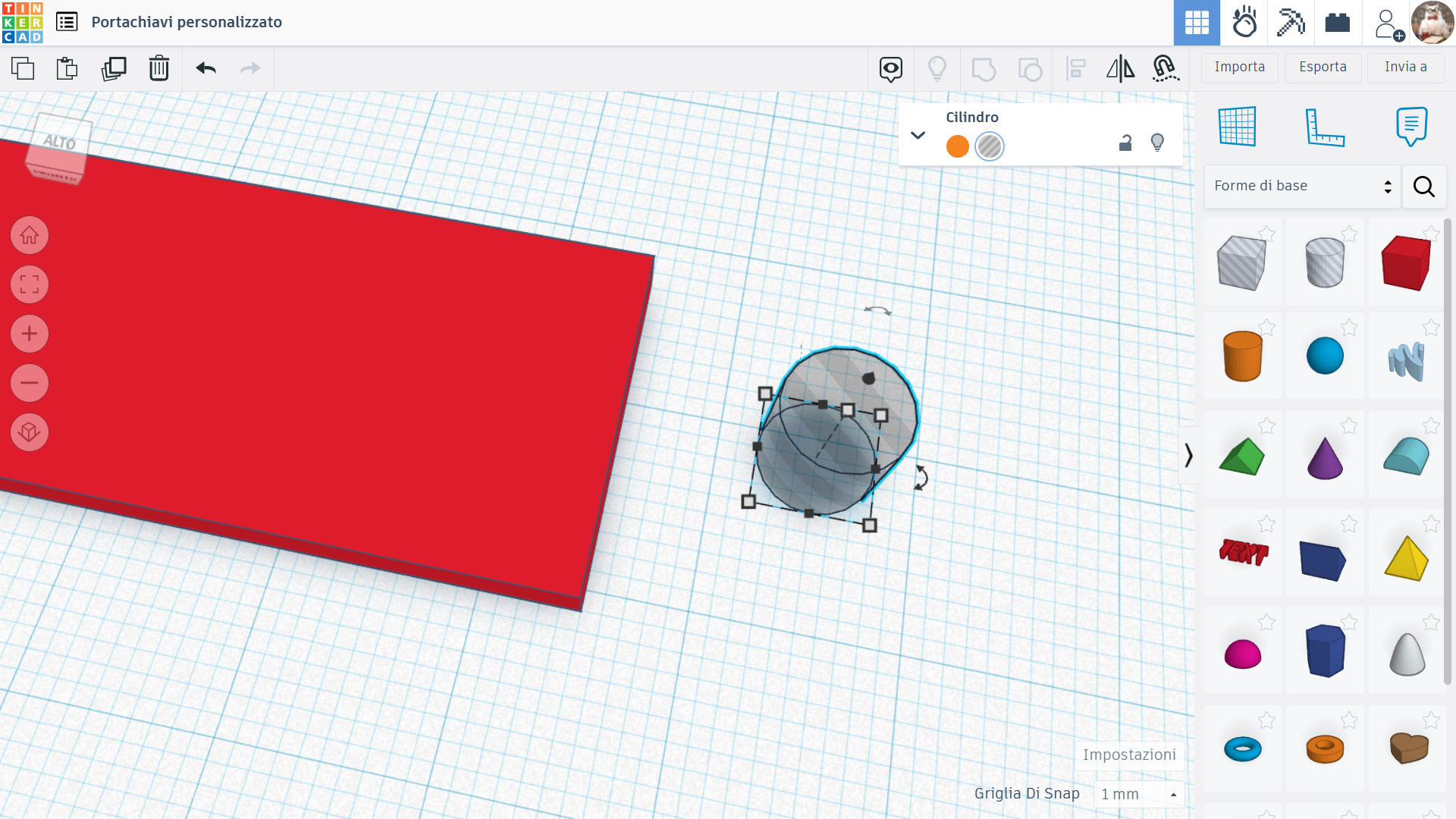
Task: Click the Esporta button
Action: pos(1323,67)
